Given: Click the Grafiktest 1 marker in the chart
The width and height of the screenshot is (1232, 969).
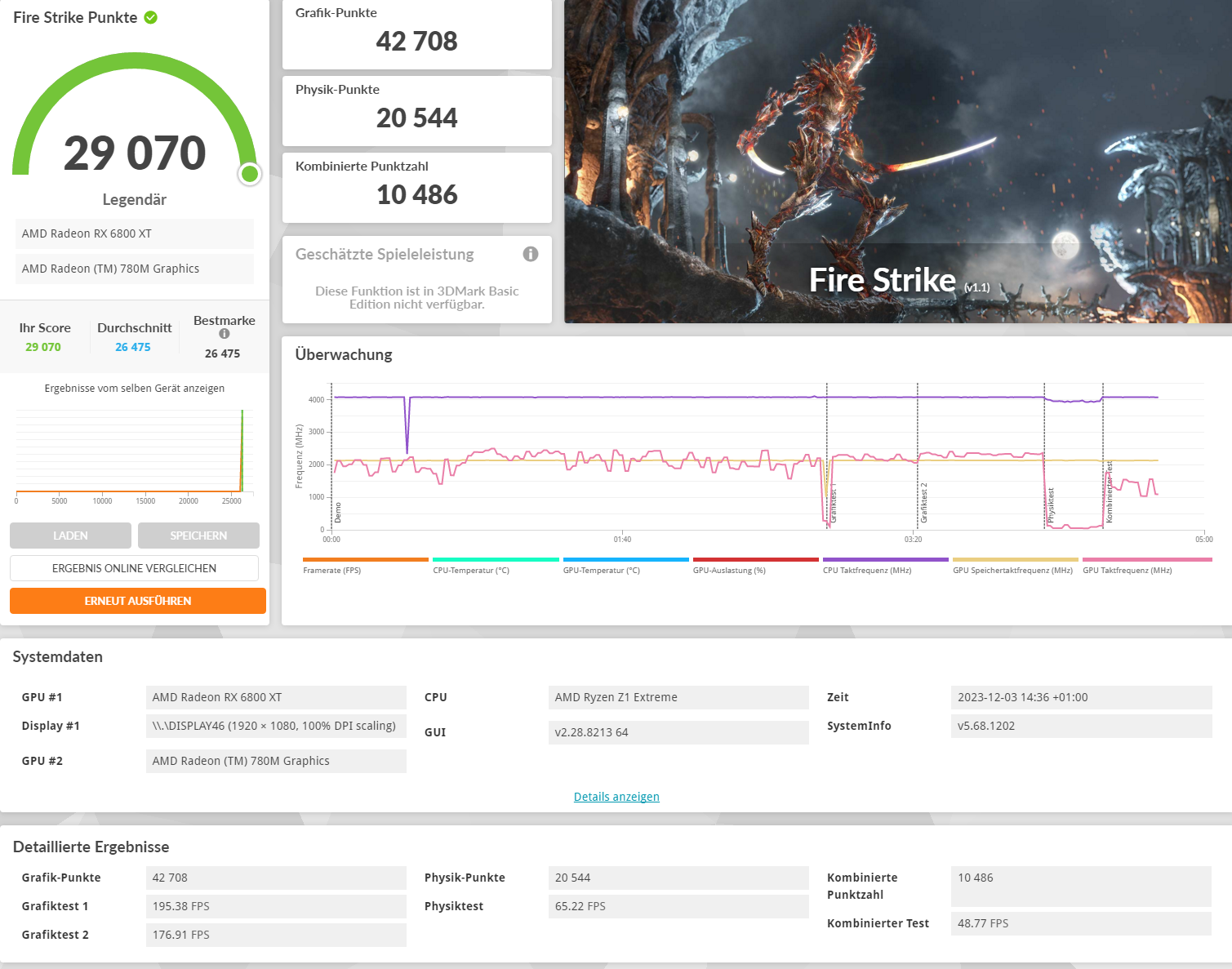Looking at the screenshot, I should [x=833, y=503].
